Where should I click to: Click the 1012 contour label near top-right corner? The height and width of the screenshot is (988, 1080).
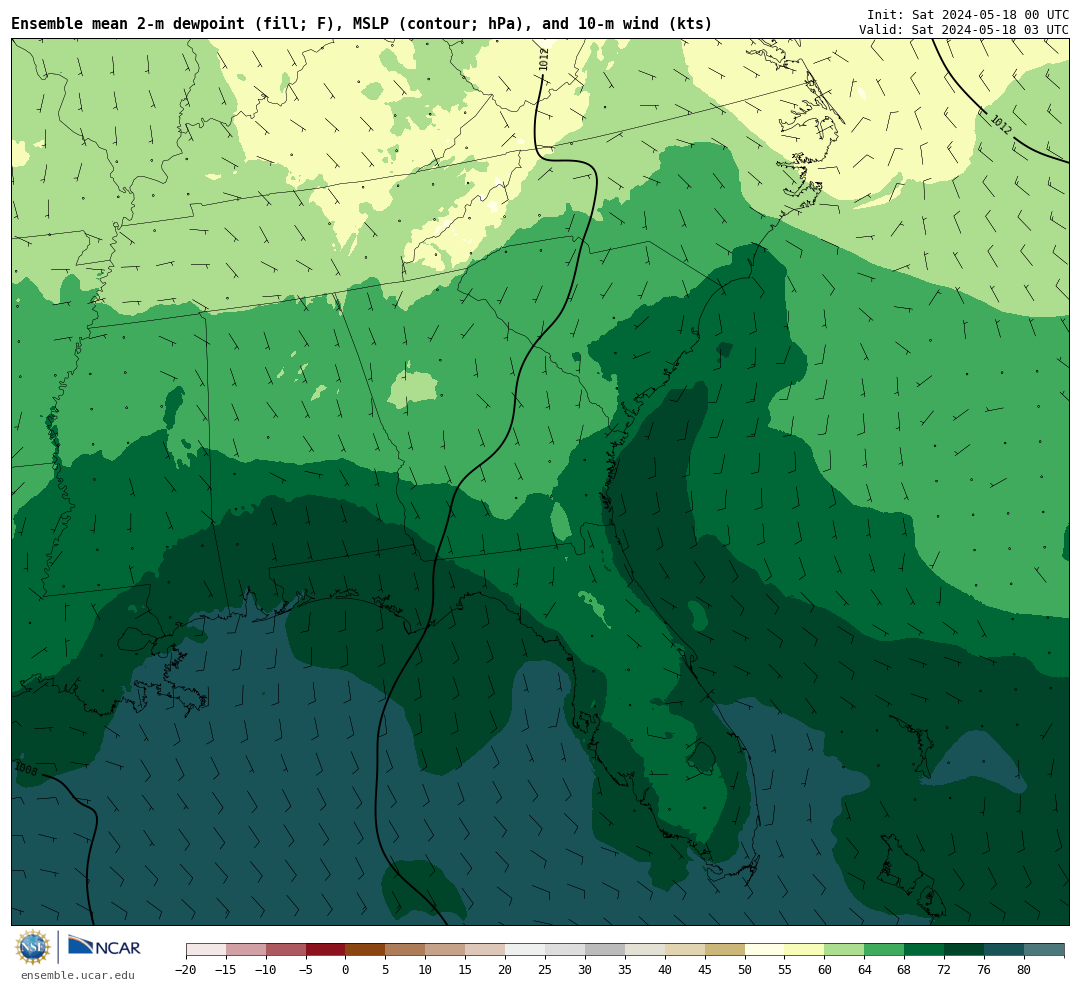1001,125
